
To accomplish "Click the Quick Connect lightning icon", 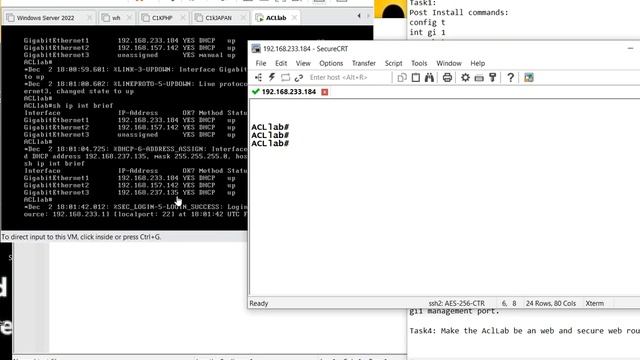I will click(272, 78).
